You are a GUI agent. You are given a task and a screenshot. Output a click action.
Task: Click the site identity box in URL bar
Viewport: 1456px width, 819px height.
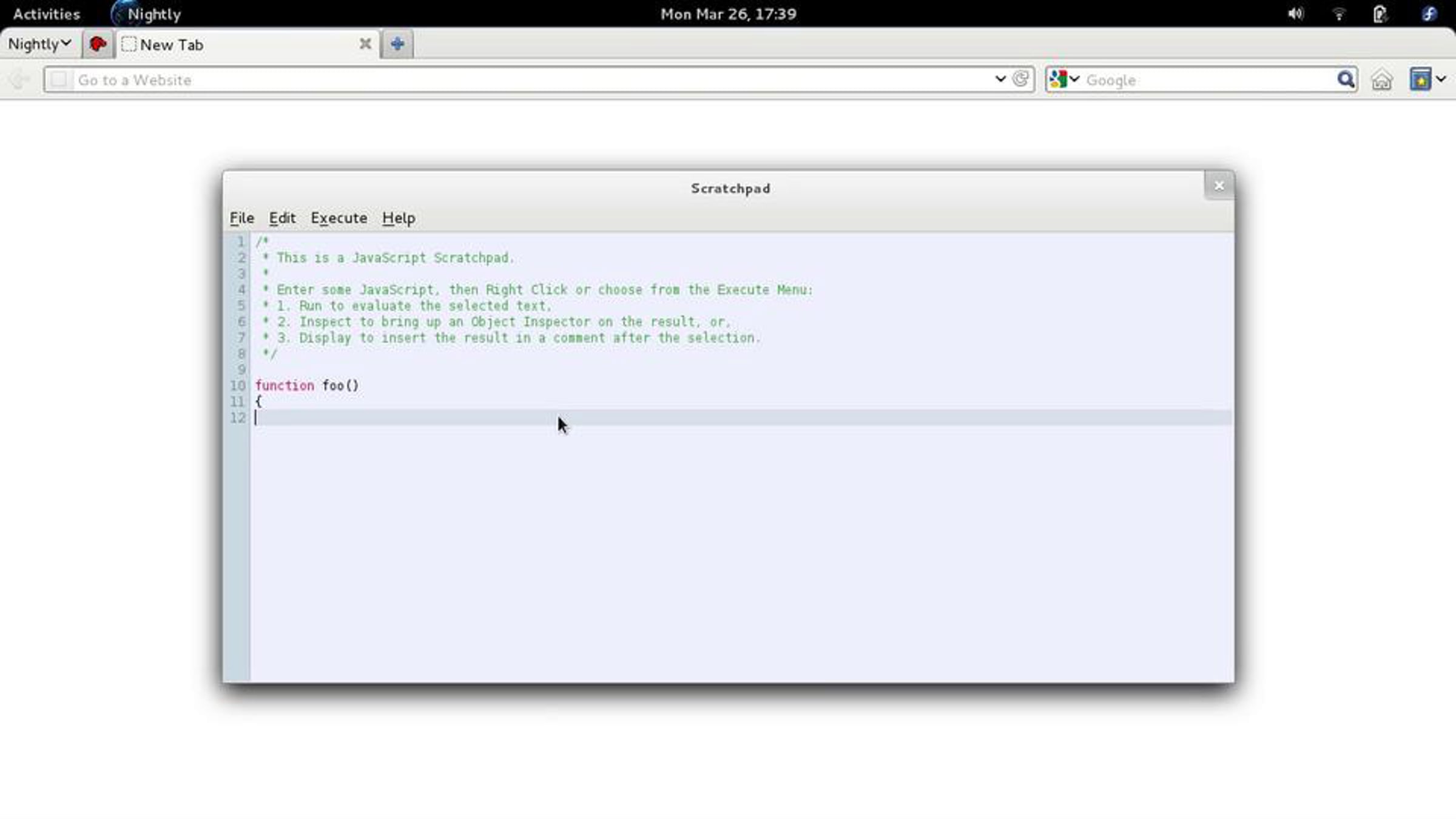tap(59, 79)
